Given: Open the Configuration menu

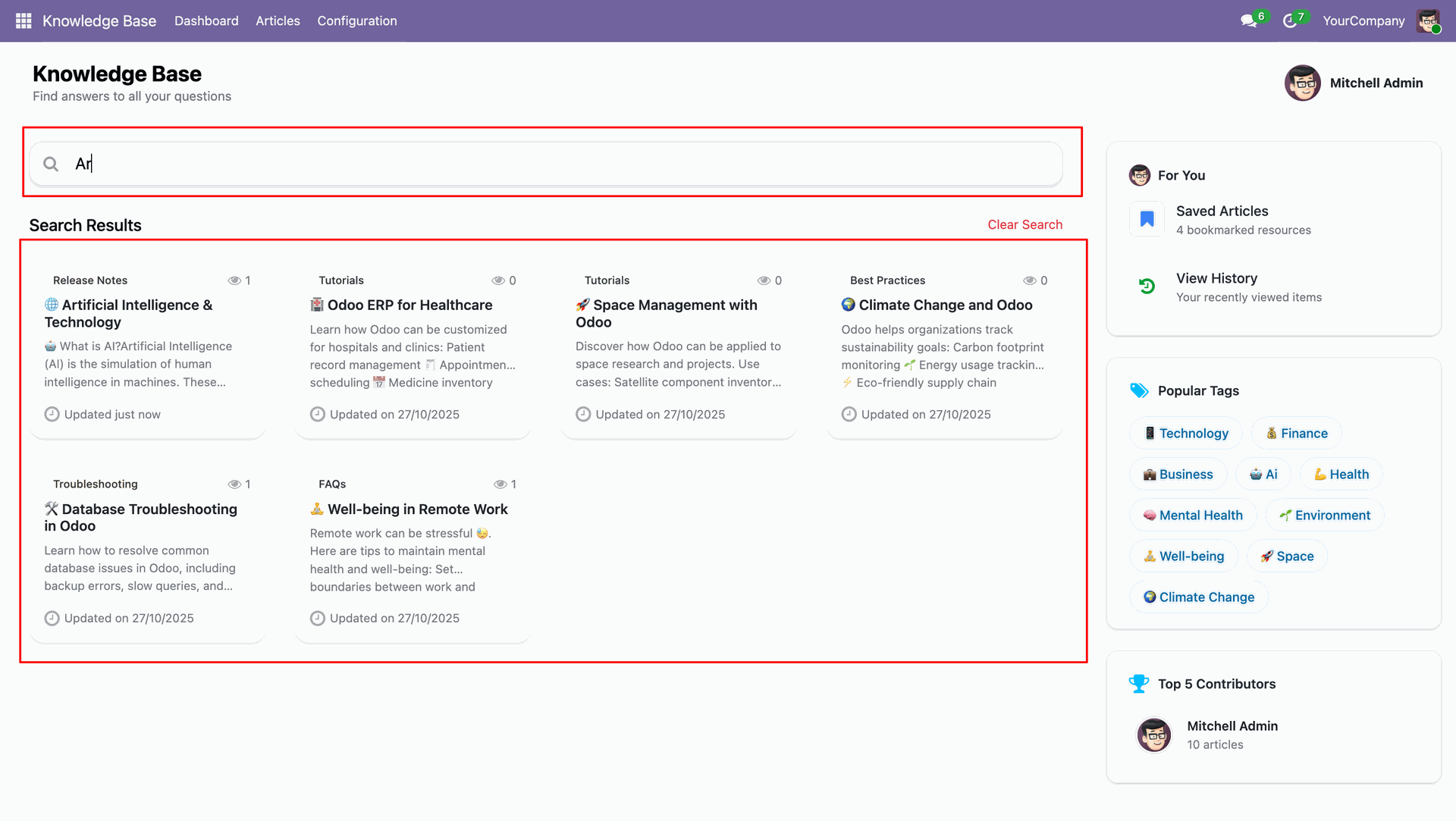Looking at the screenshot, I should point(357,20).
